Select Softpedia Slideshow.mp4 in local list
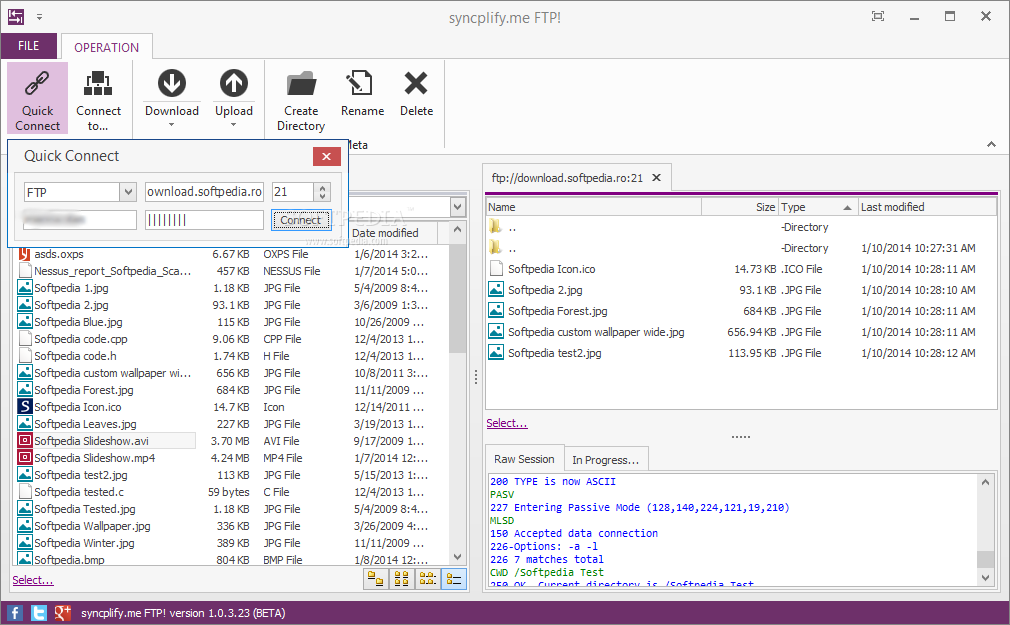The height and width of the screenshot is (625, 1010). [95, 457]
